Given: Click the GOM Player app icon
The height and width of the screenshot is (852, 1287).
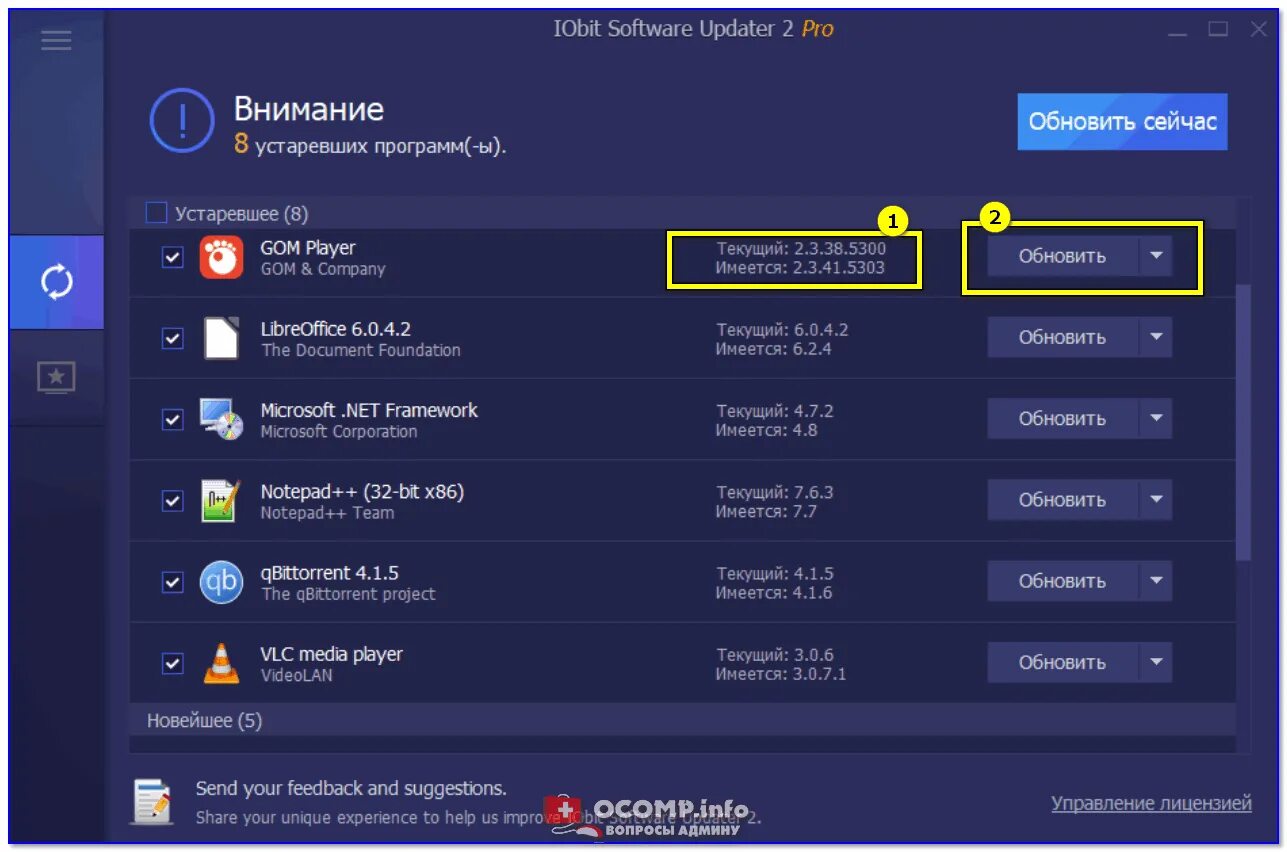Looking at the screenshot, I should (221, 257).
